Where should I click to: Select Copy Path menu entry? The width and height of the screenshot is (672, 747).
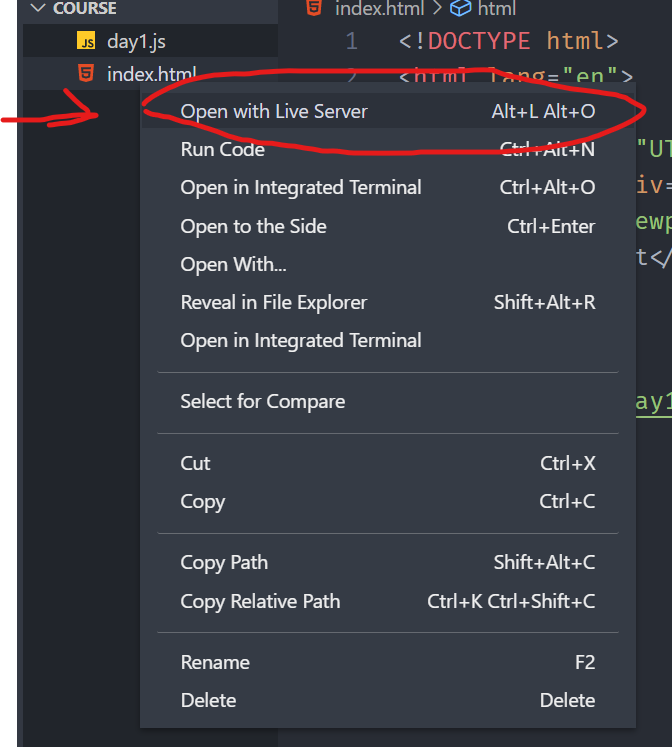point(388,563)
